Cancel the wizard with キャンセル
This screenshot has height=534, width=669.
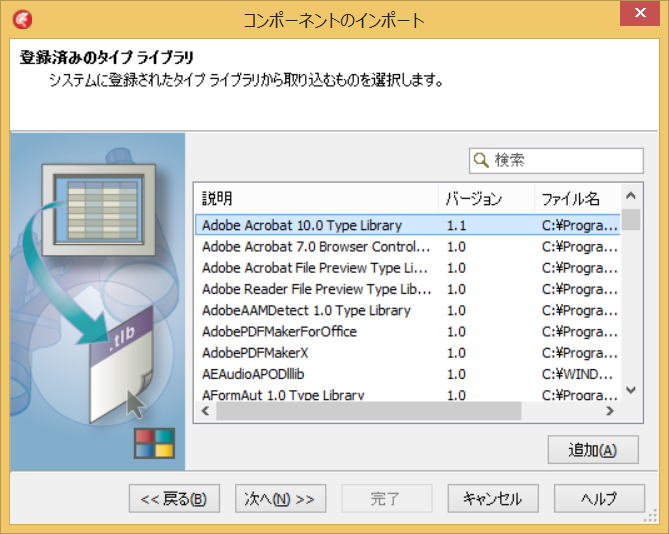[x=493, y=499]
